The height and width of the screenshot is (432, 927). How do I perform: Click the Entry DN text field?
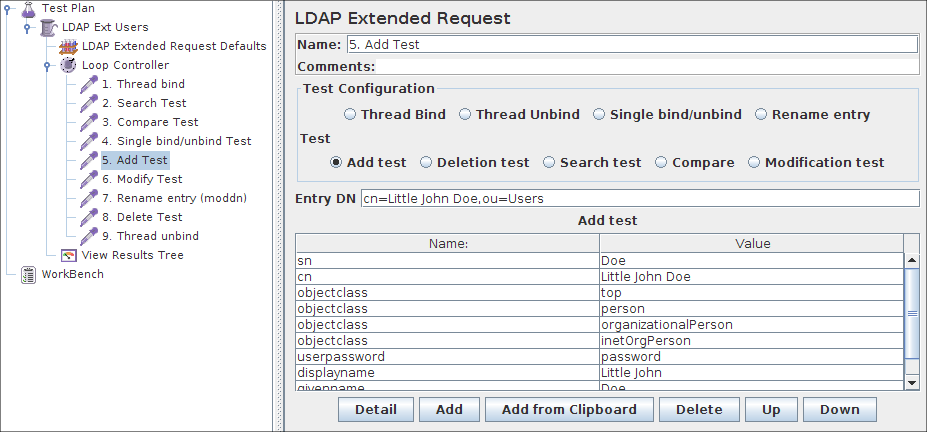coord(638,198)
